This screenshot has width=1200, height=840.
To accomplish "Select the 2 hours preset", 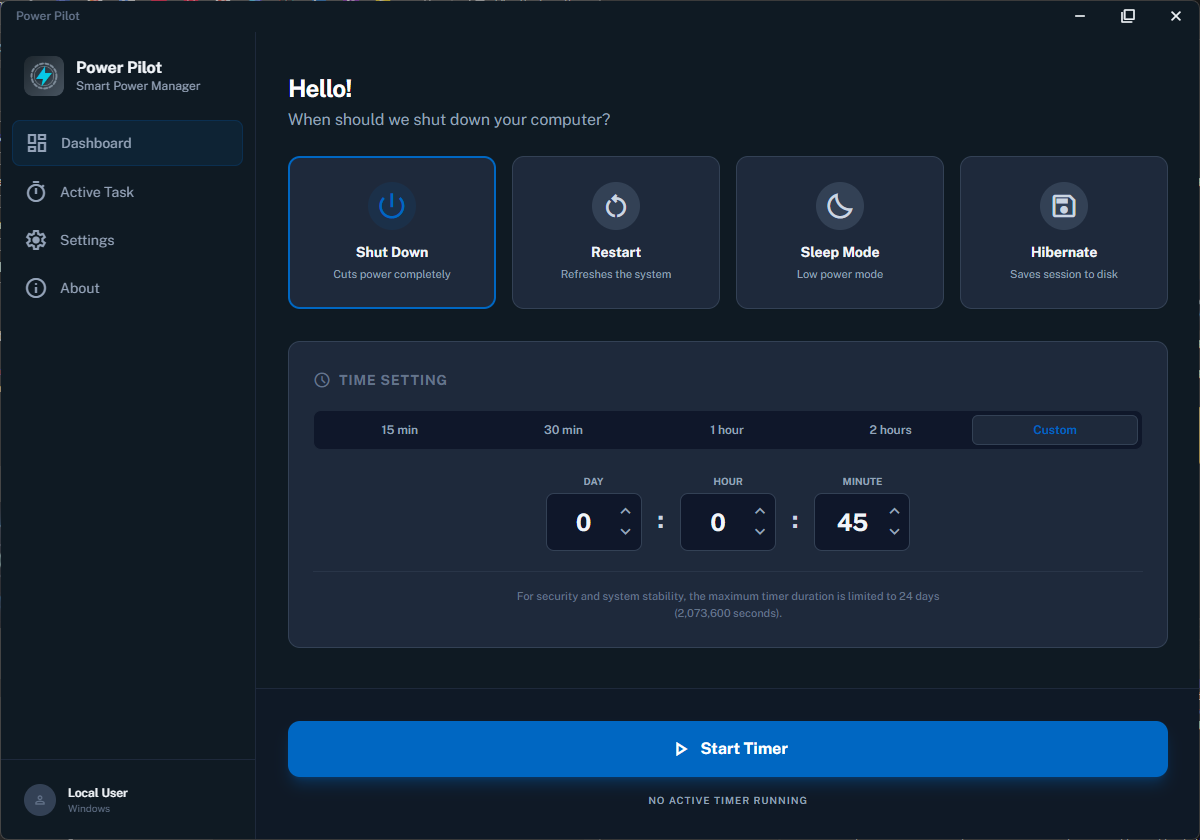I will point(890,430).
